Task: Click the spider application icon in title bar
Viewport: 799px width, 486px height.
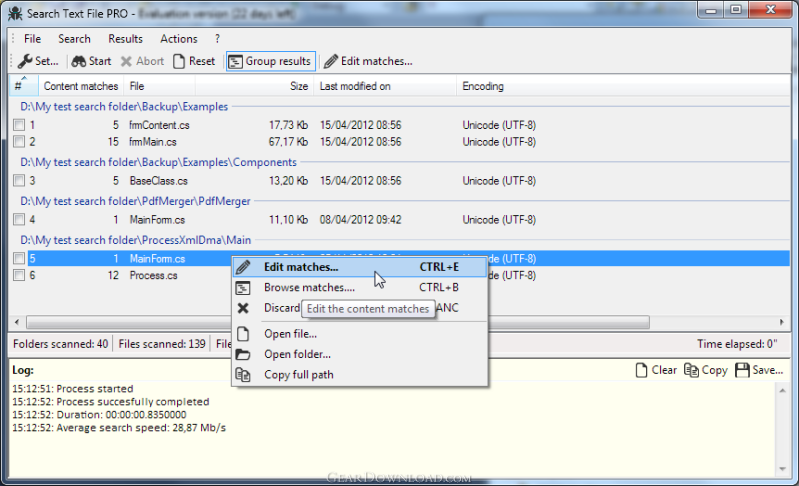Action: tap(15, 13)
